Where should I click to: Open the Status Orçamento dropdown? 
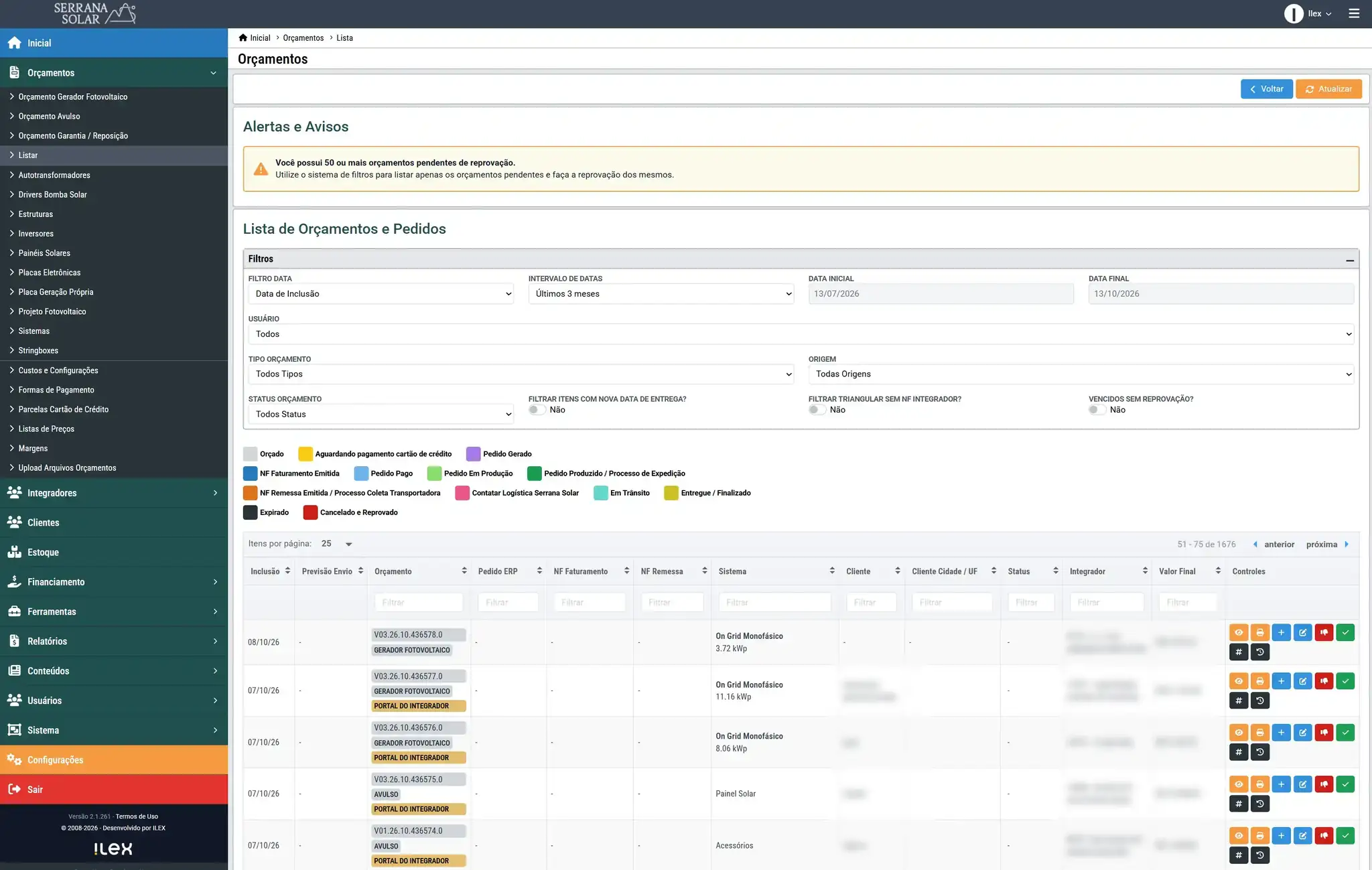click(381, 415)
